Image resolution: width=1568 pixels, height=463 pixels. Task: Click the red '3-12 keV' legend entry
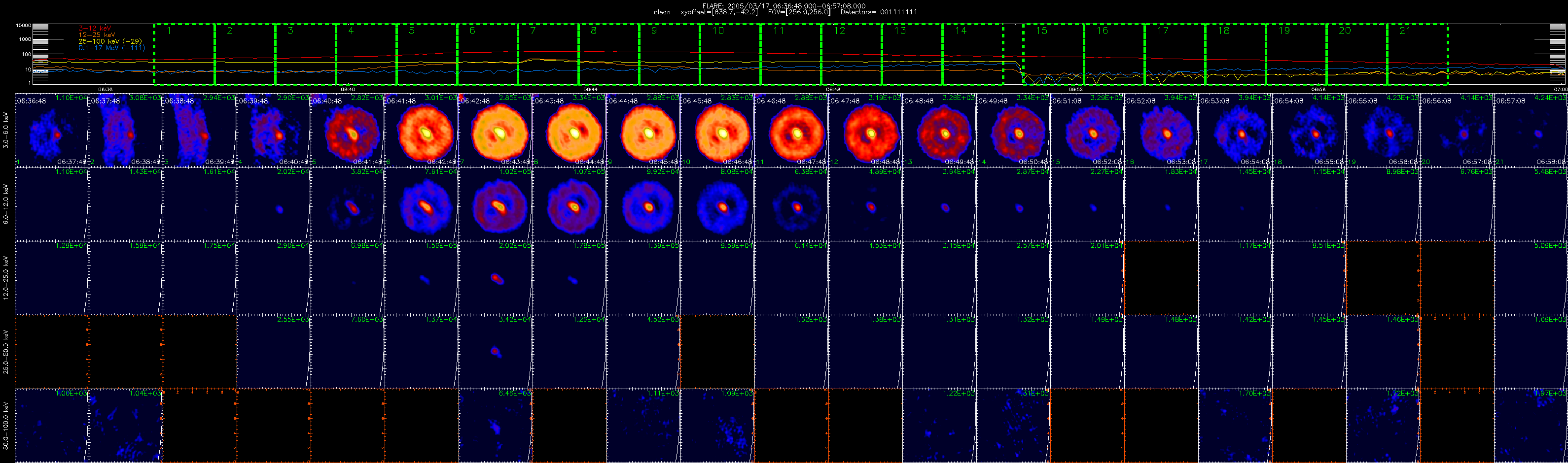[x=95, y=28]
